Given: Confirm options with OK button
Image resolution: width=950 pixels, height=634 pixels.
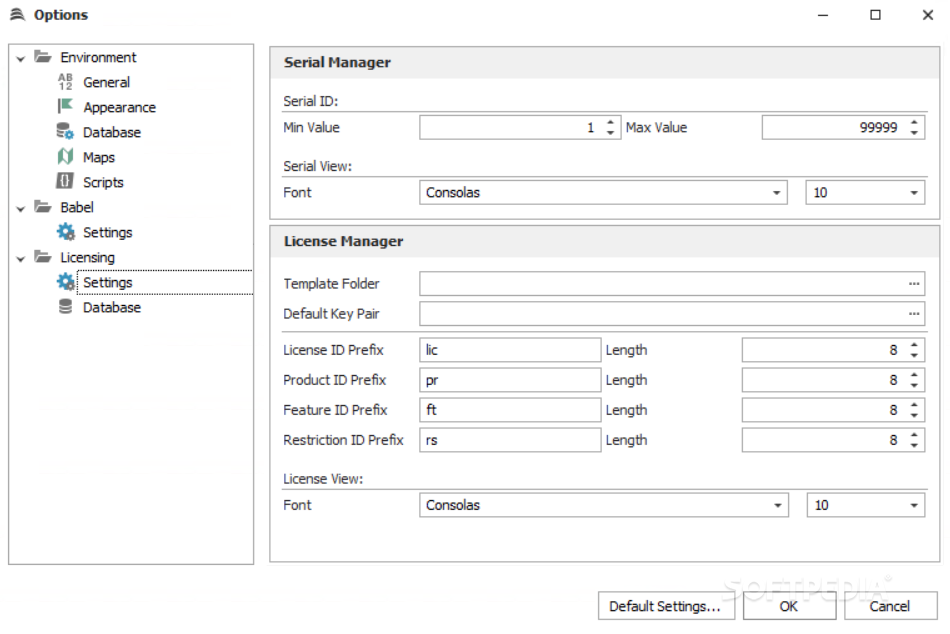Looking at the screenshot, I should click(789, 606).
